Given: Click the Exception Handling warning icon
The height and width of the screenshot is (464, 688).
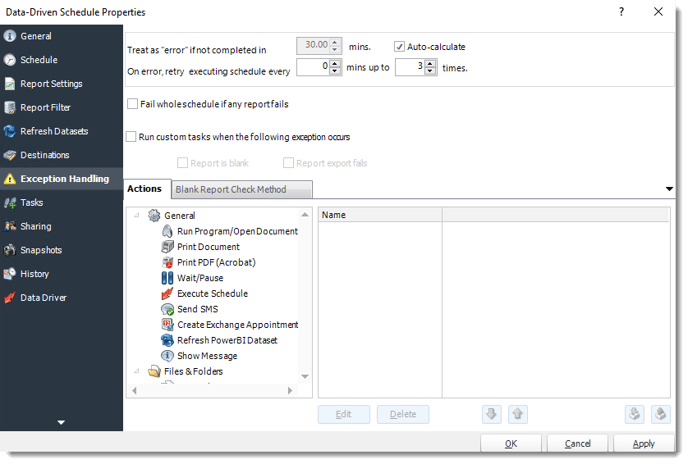Looking at the screenshot, I should pos(10,179).
